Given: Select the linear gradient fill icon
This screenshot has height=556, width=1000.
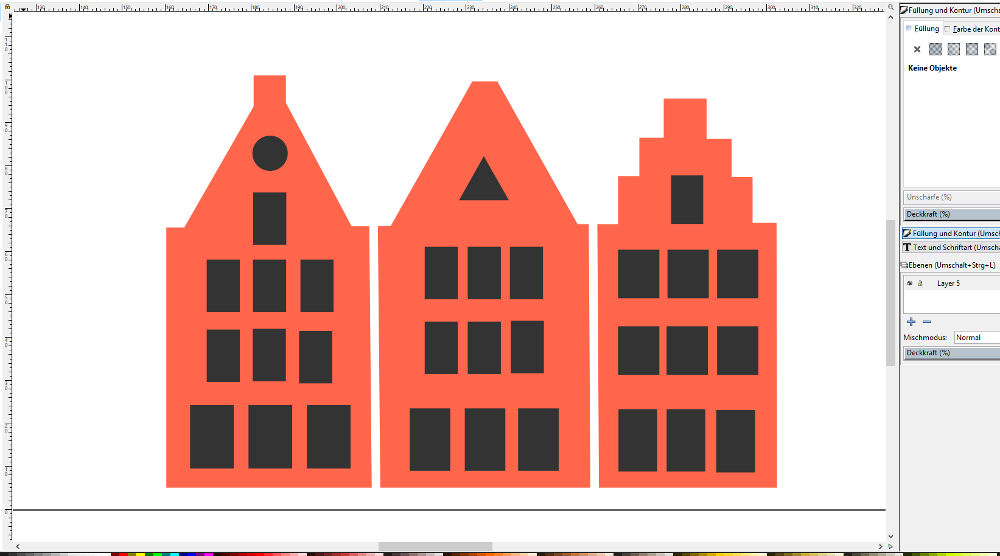Looking at the screenshot, I should 953,49.
